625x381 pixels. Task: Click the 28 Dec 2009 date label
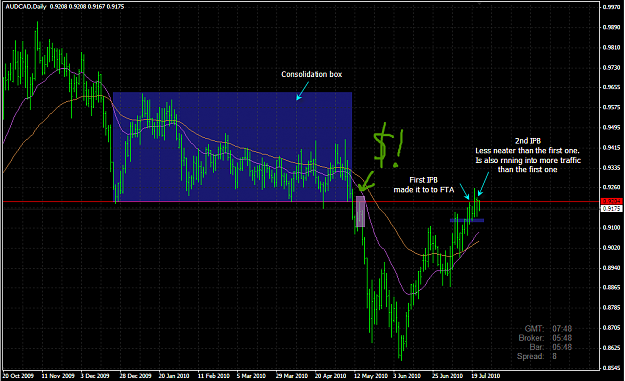(x=136, y=375)
